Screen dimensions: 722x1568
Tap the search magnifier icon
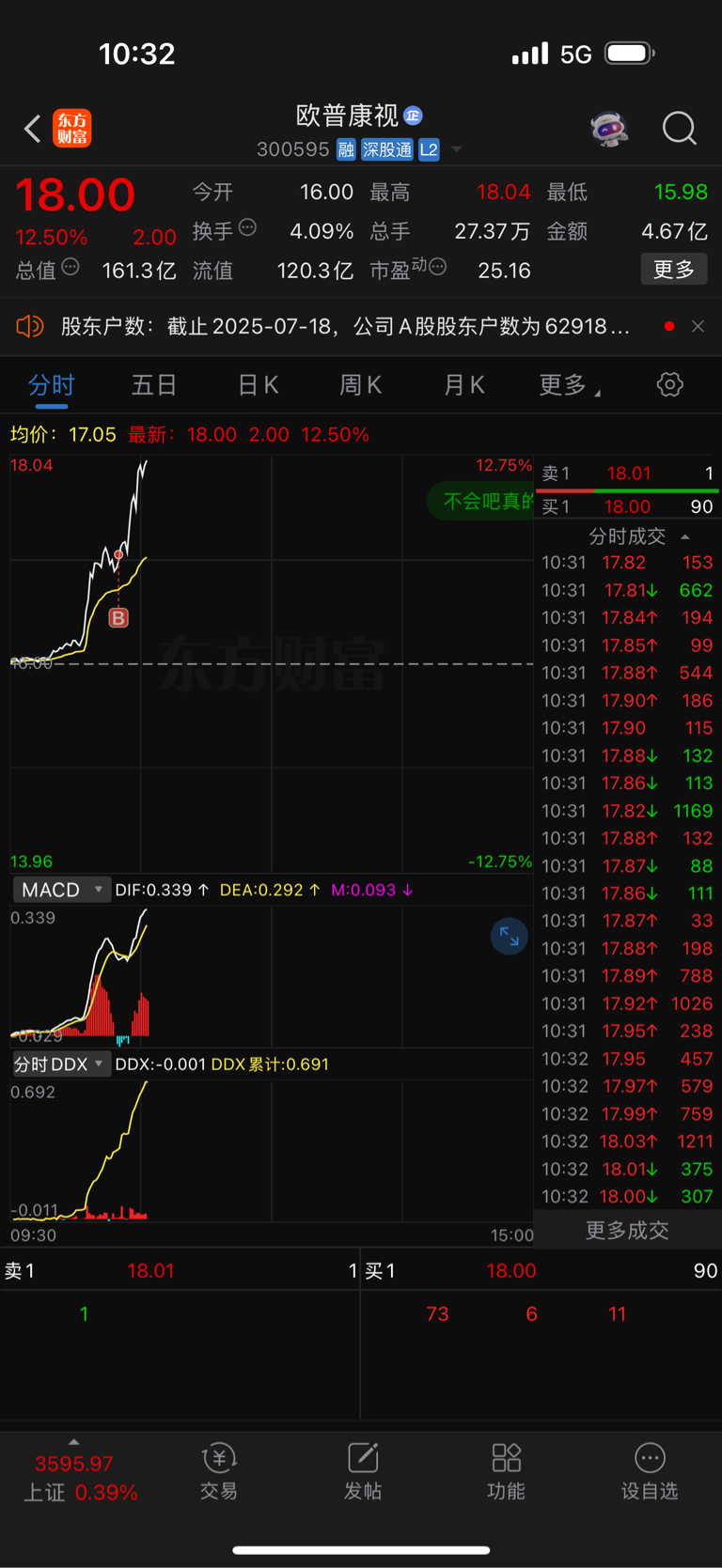pos(679,129)
